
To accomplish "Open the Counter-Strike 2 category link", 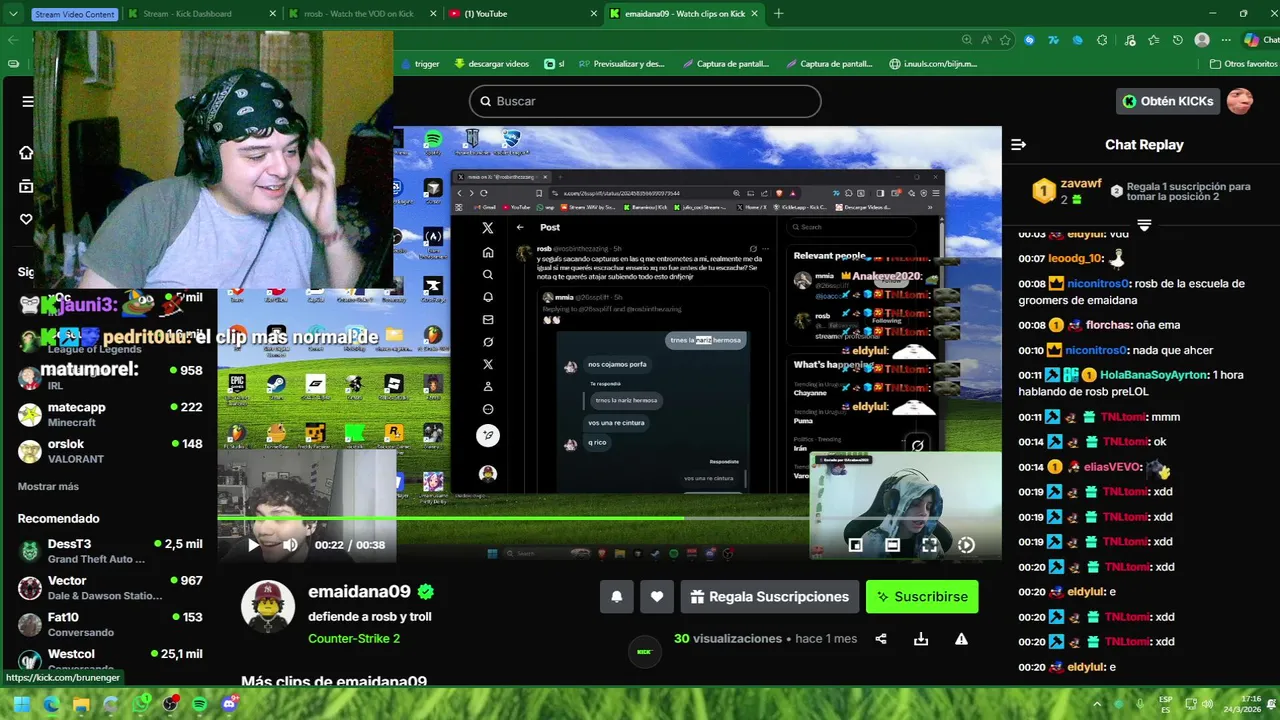I will pyautogui.click(x=354, y=638).
